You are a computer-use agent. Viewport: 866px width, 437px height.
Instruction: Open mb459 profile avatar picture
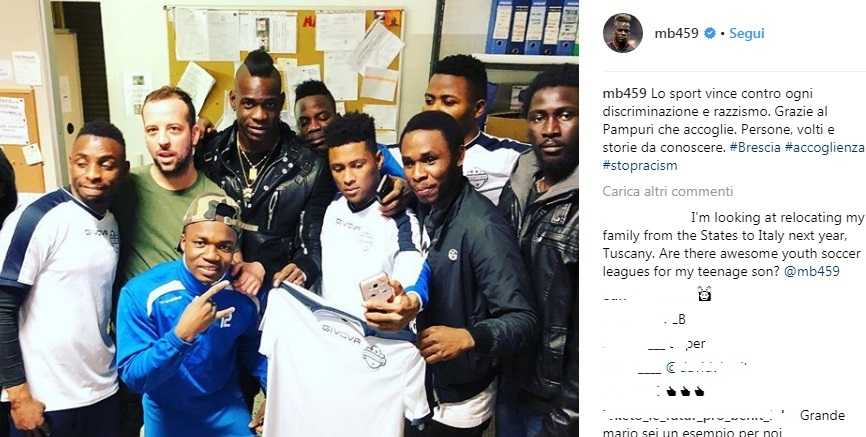pos(622,33)
